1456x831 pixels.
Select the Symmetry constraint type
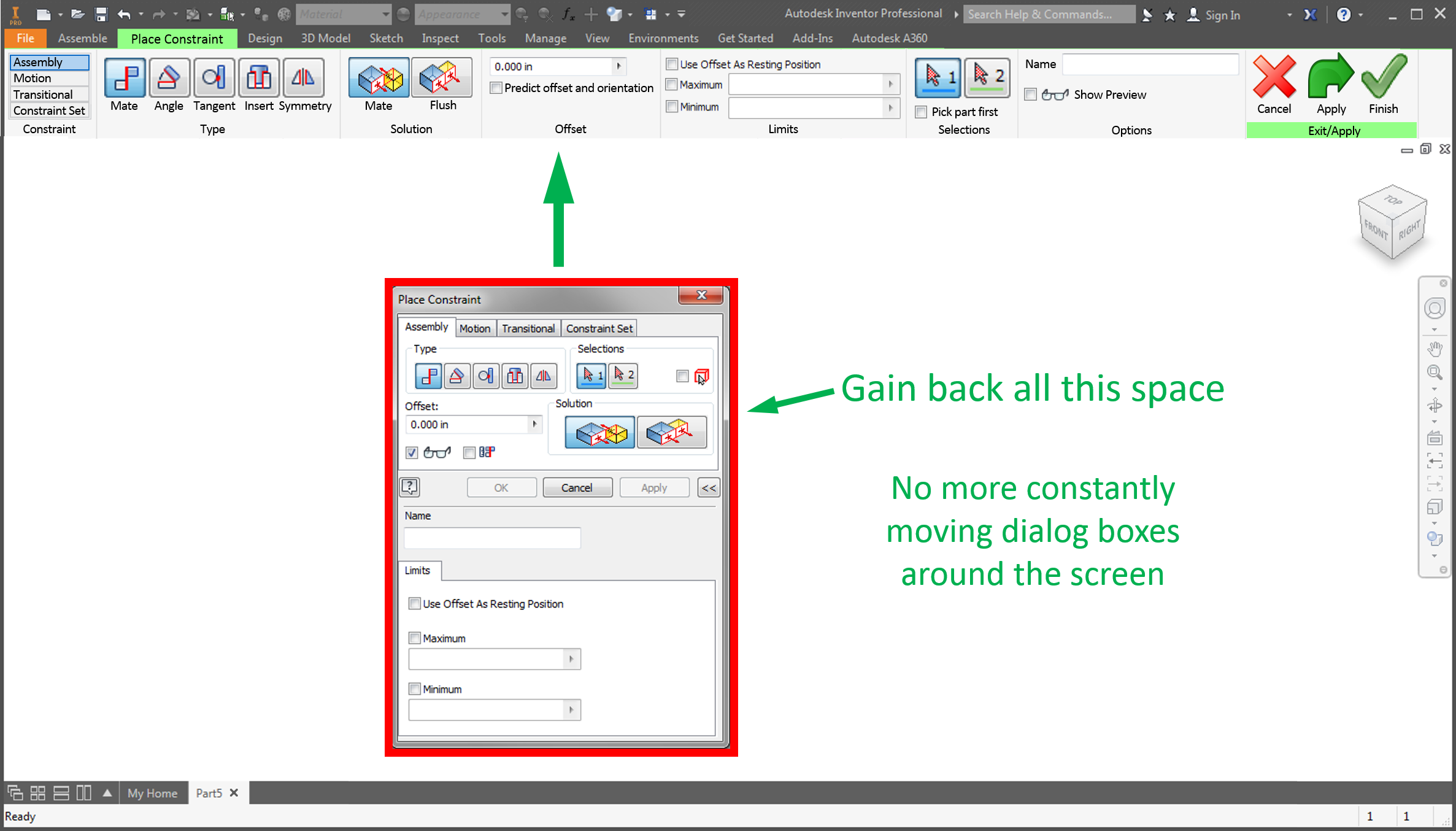tap(303, 77)
